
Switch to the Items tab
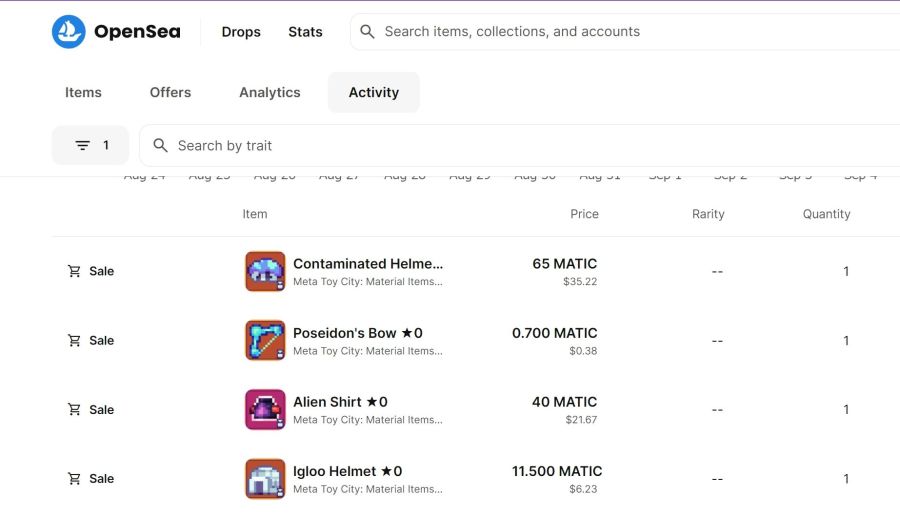[83, 92]
